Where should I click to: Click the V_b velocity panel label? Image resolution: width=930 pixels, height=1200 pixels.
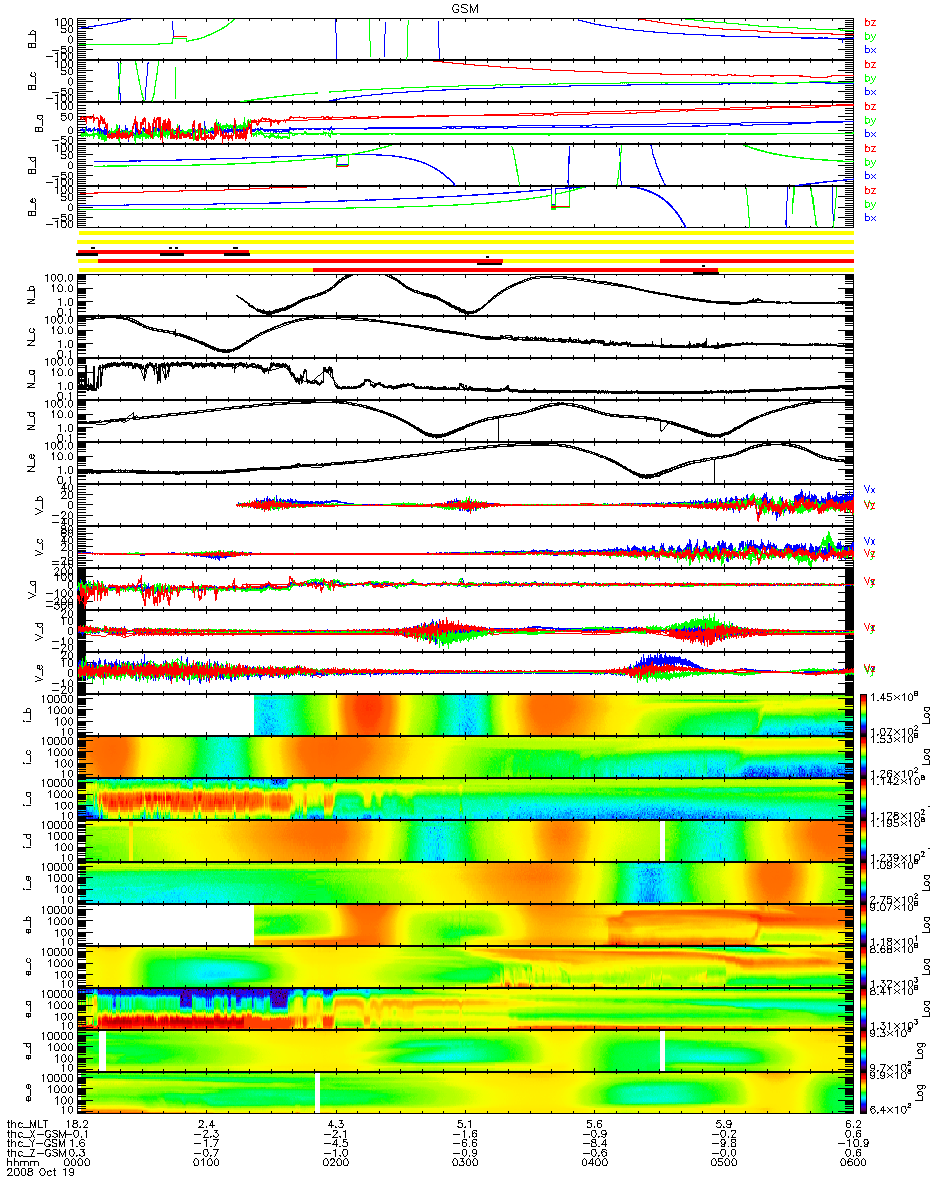[x=41, y=505]
